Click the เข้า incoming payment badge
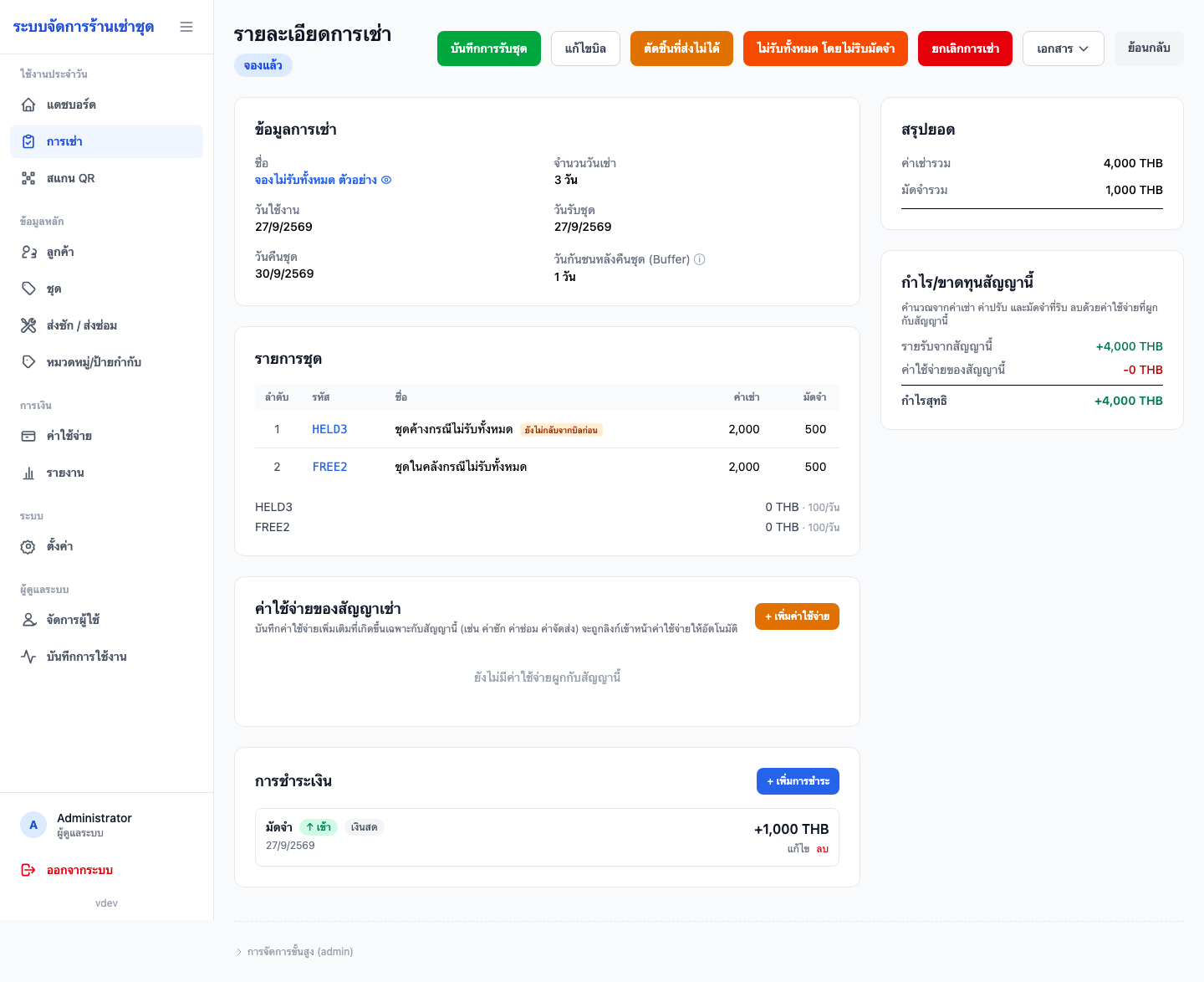 click(319, 827)
